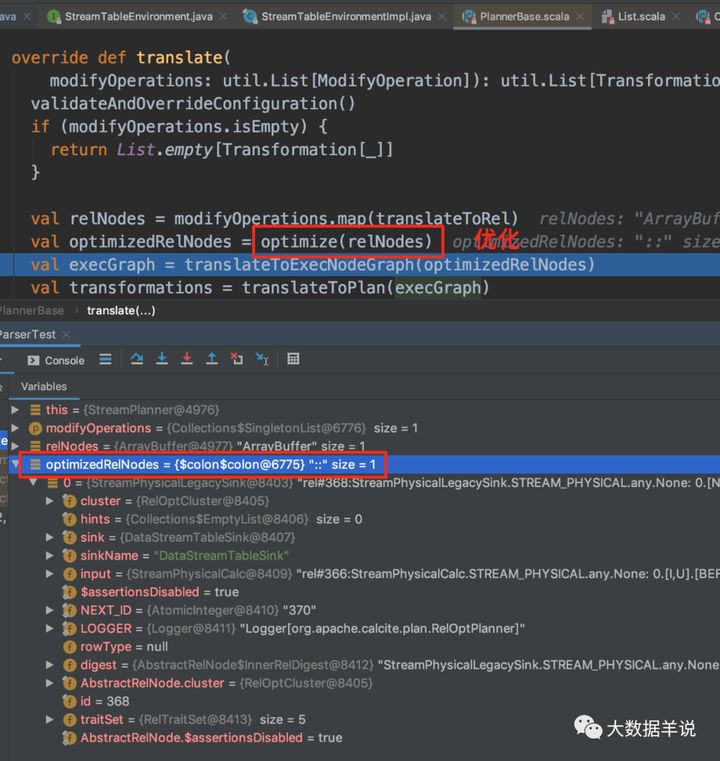Collapse the optimizedRelNodes variable node

click(x=15, y=464)
